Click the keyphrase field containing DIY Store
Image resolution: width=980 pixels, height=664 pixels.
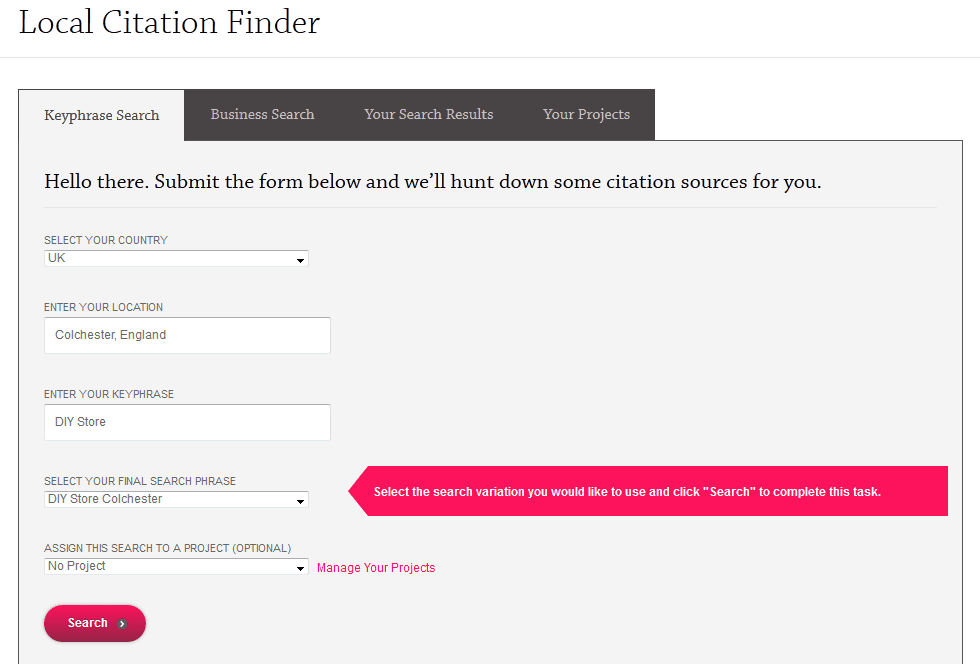tap(187, 422)
